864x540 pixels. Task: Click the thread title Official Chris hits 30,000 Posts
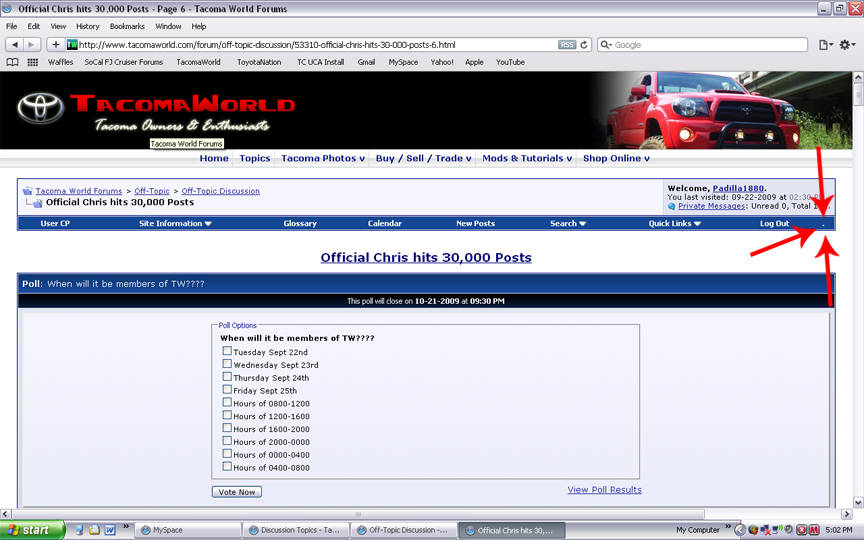[x=426, y=257]
